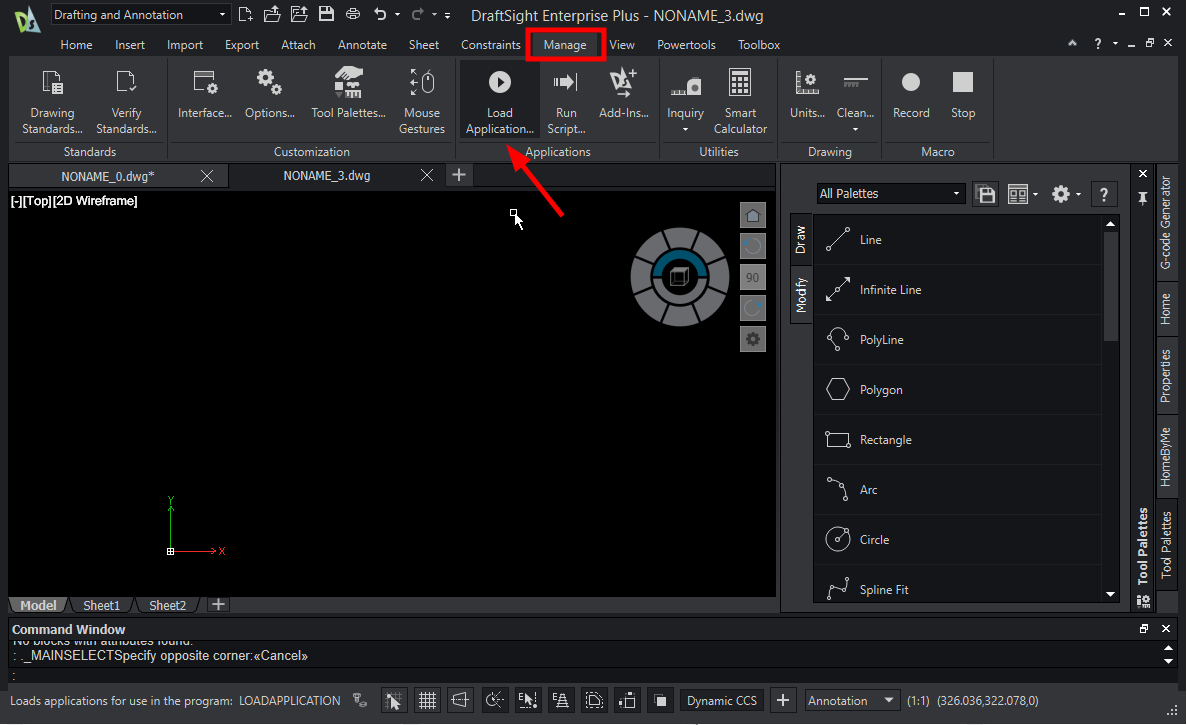Image resolution: width=1187 pixels, height=725 pixels.
Task: Toggle Ortho mode in status bar
Action: (x=460, y=701)
